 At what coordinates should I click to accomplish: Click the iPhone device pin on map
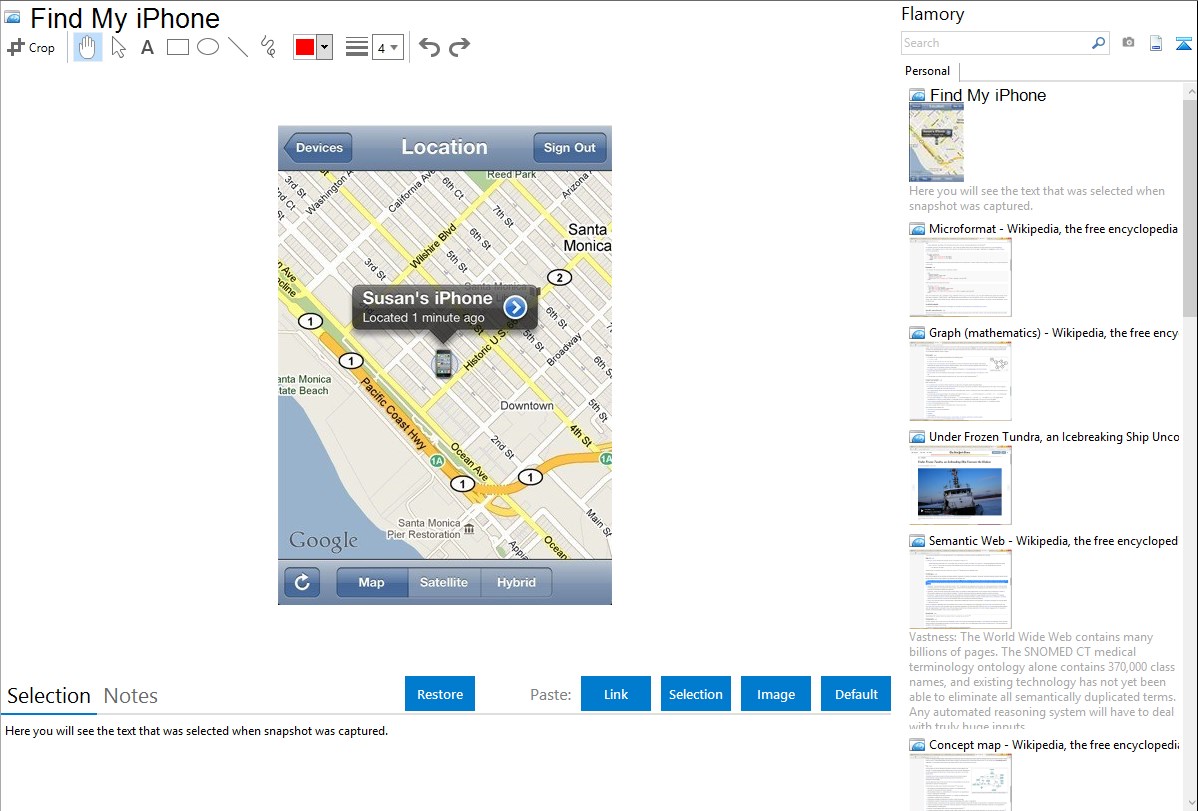443,363
